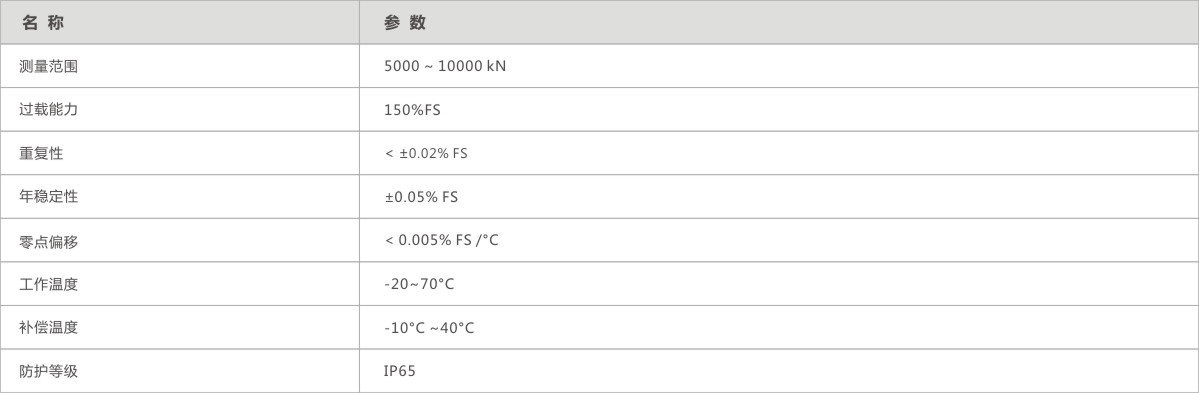Click the IP65 parameter value
Screen dimensions: 1199x393
click(400, 372)
